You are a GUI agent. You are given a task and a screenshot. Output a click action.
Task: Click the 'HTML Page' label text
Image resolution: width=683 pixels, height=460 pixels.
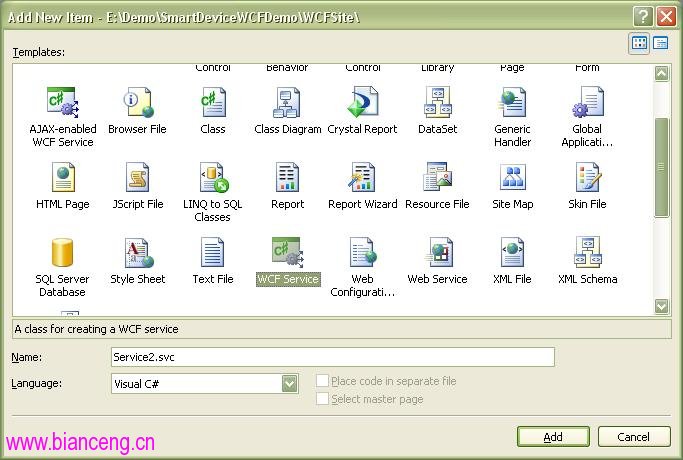point(63,204)
